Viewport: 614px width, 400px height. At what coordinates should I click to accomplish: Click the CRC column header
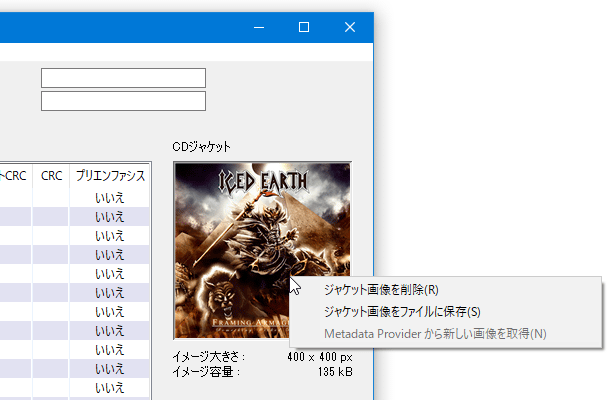51,176
